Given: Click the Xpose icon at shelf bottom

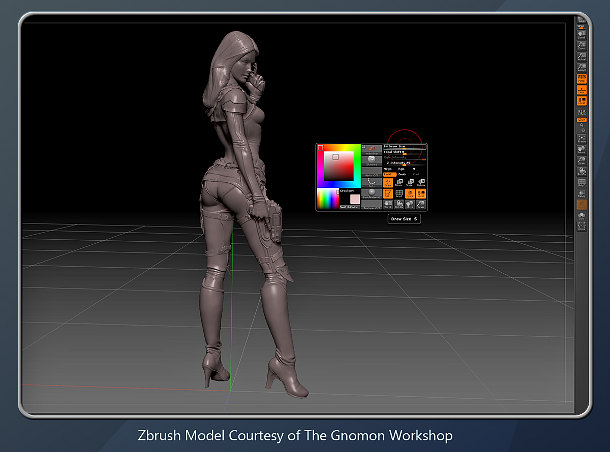Looking at the screenshot, I should 582,226.
